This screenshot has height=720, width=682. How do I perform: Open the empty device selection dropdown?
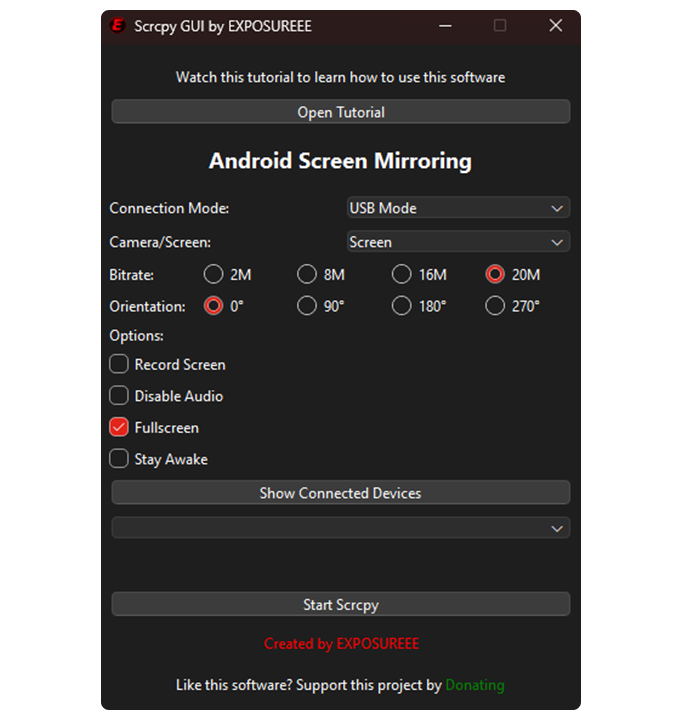point(340,528)
